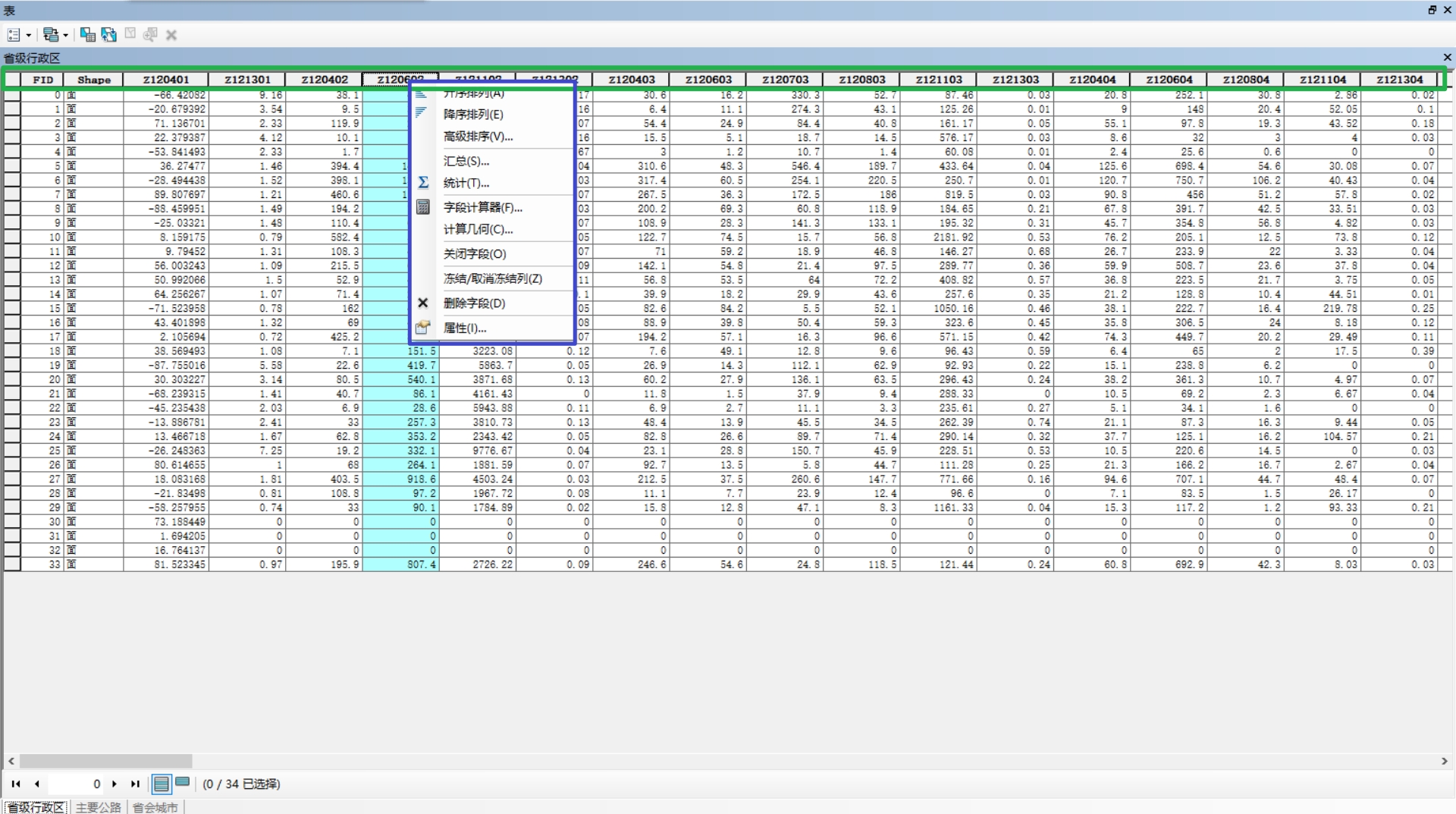Select row selector for FID 0
Screen dimensions: 1456x814
pyautogui.click(x=12, y=96)
